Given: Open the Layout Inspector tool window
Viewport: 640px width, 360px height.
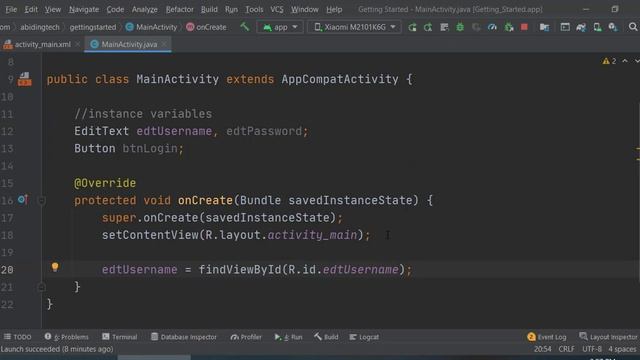Looking at the screenshot, I should [x=608, y=337].
